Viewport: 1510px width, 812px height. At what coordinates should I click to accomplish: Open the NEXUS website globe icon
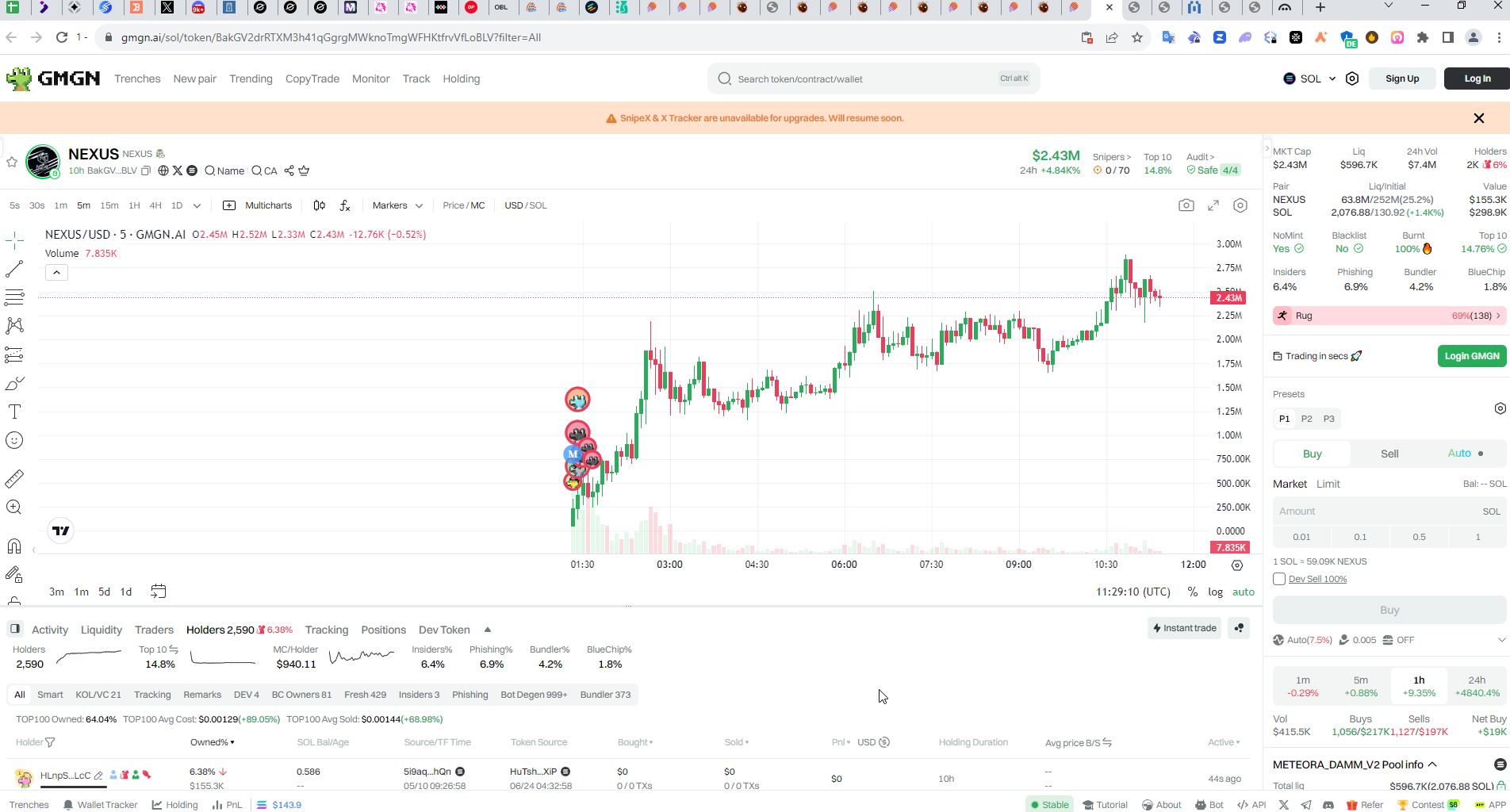[163, 170]
